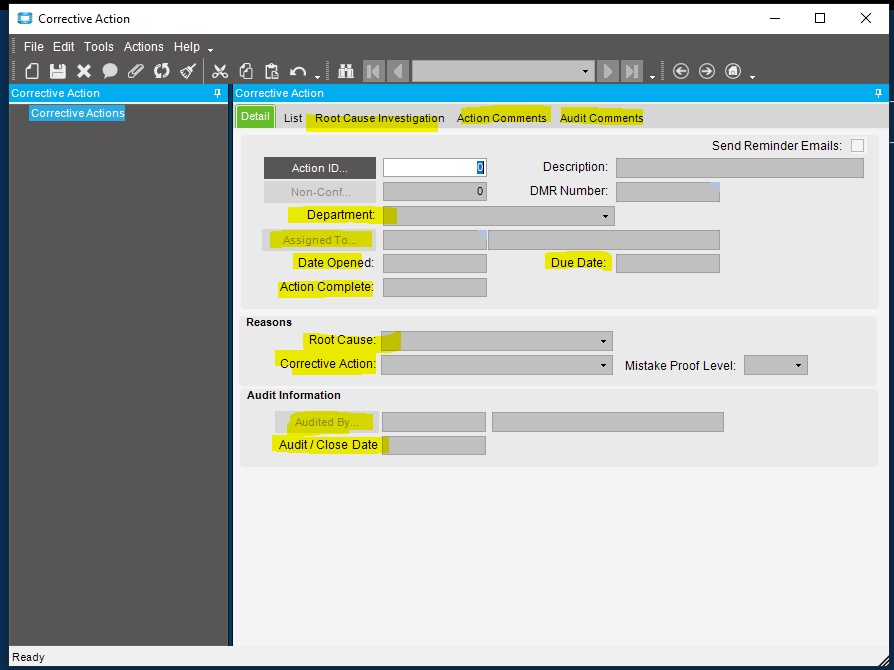Open the memo speech bubble icon
The height and width of the screenshot is (670, 894).
click(109, 71)
